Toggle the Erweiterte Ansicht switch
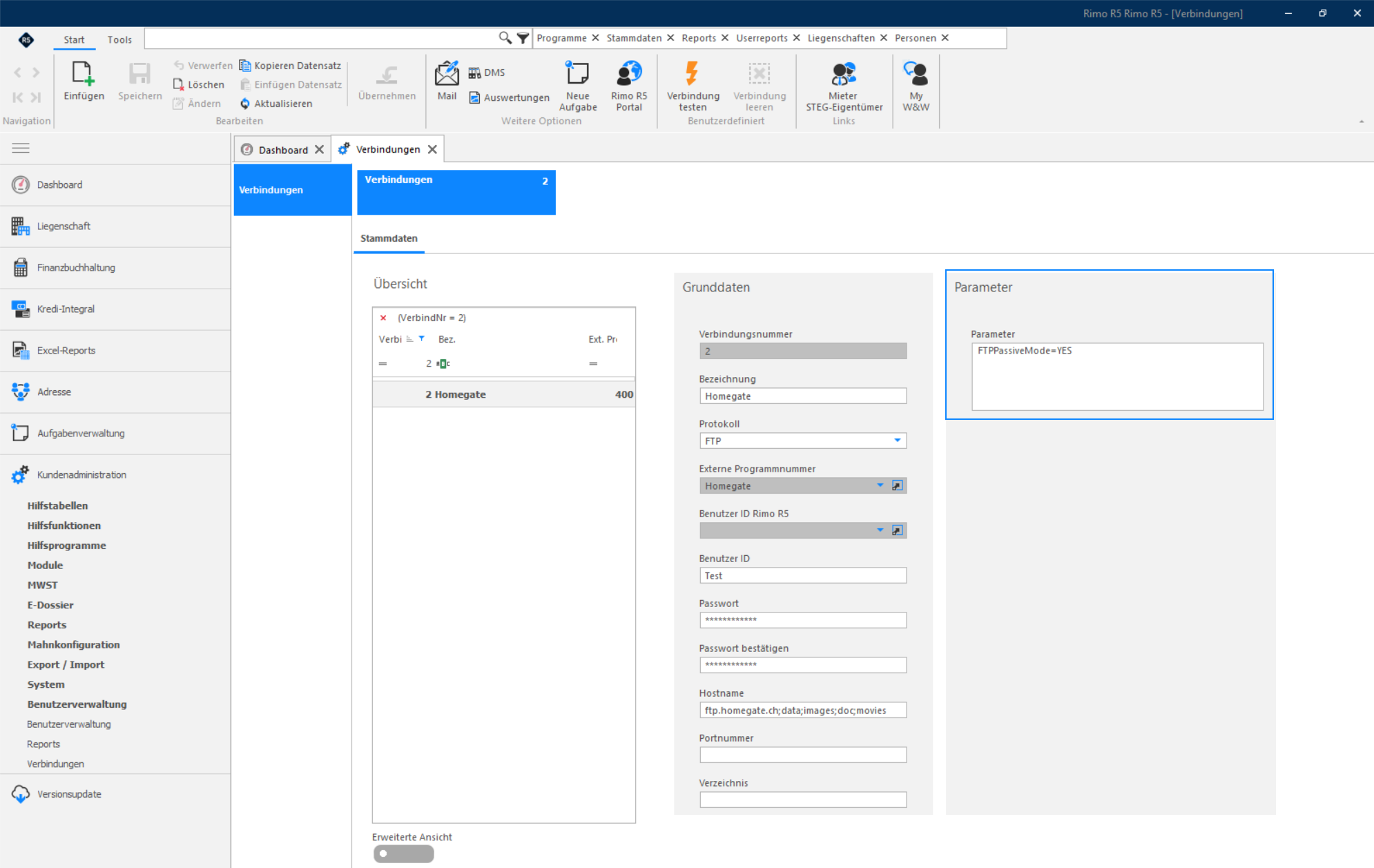 (404, 853)
